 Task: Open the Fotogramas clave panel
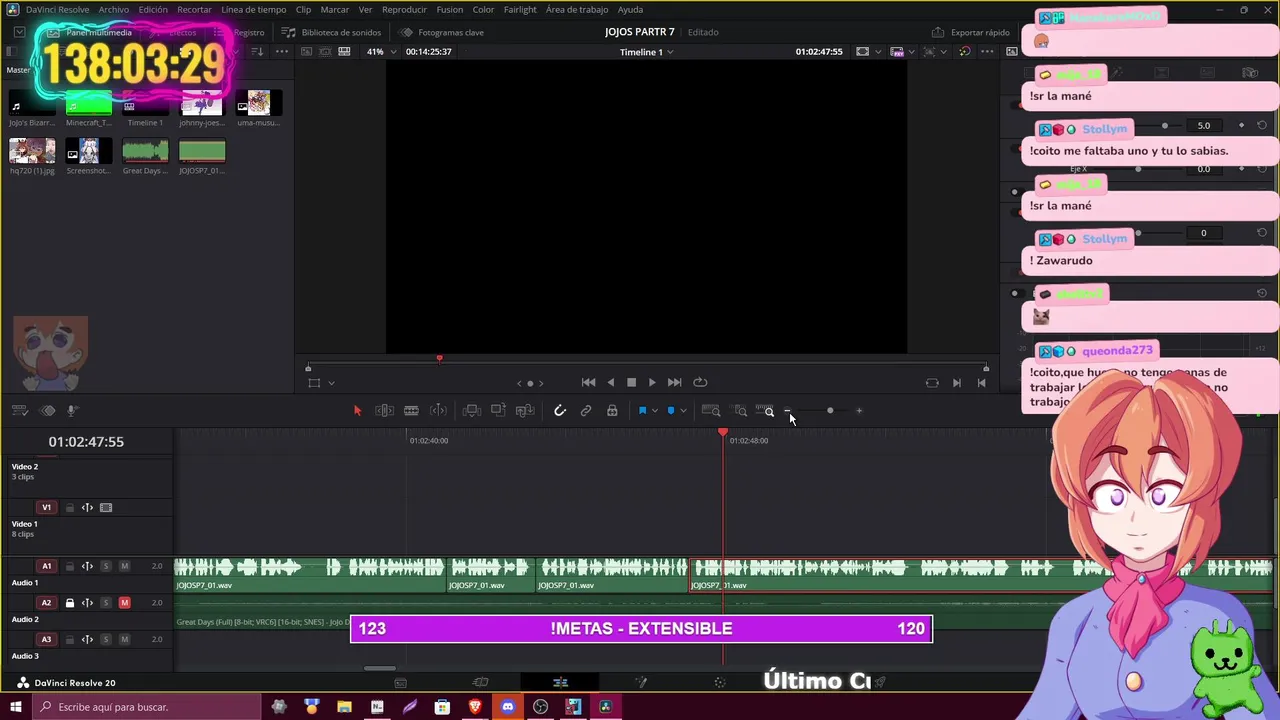[442, 32]
